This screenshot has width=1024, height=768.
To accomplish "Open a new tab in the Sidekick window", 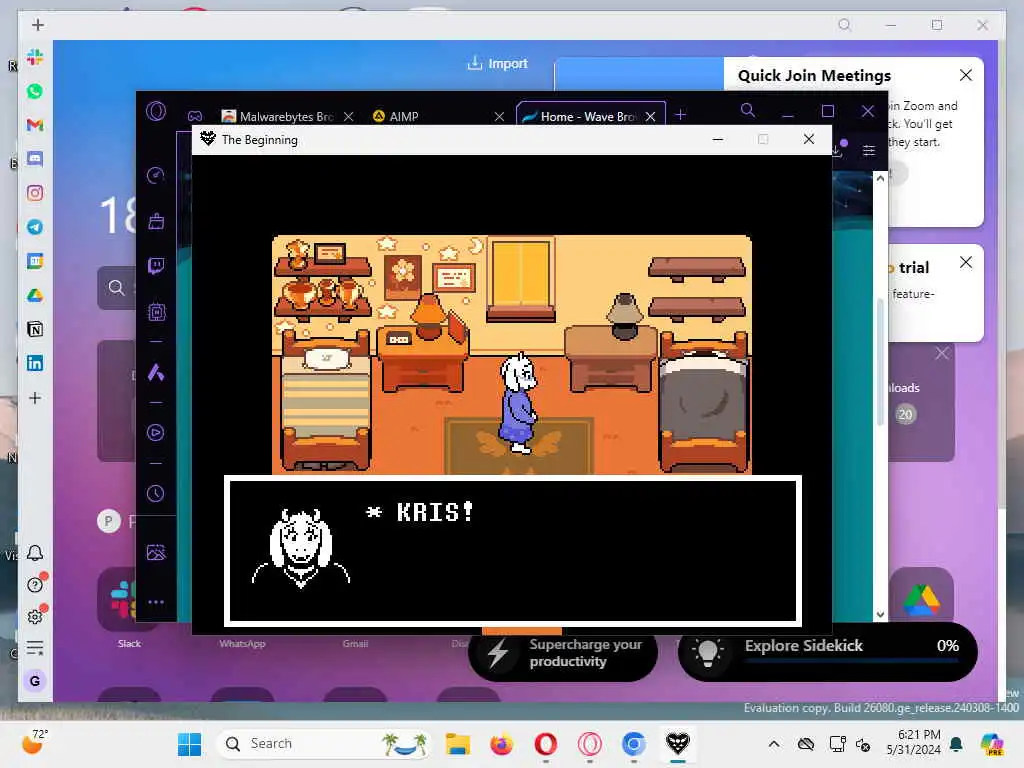I will pyautogui.click(x=38, y=25).
